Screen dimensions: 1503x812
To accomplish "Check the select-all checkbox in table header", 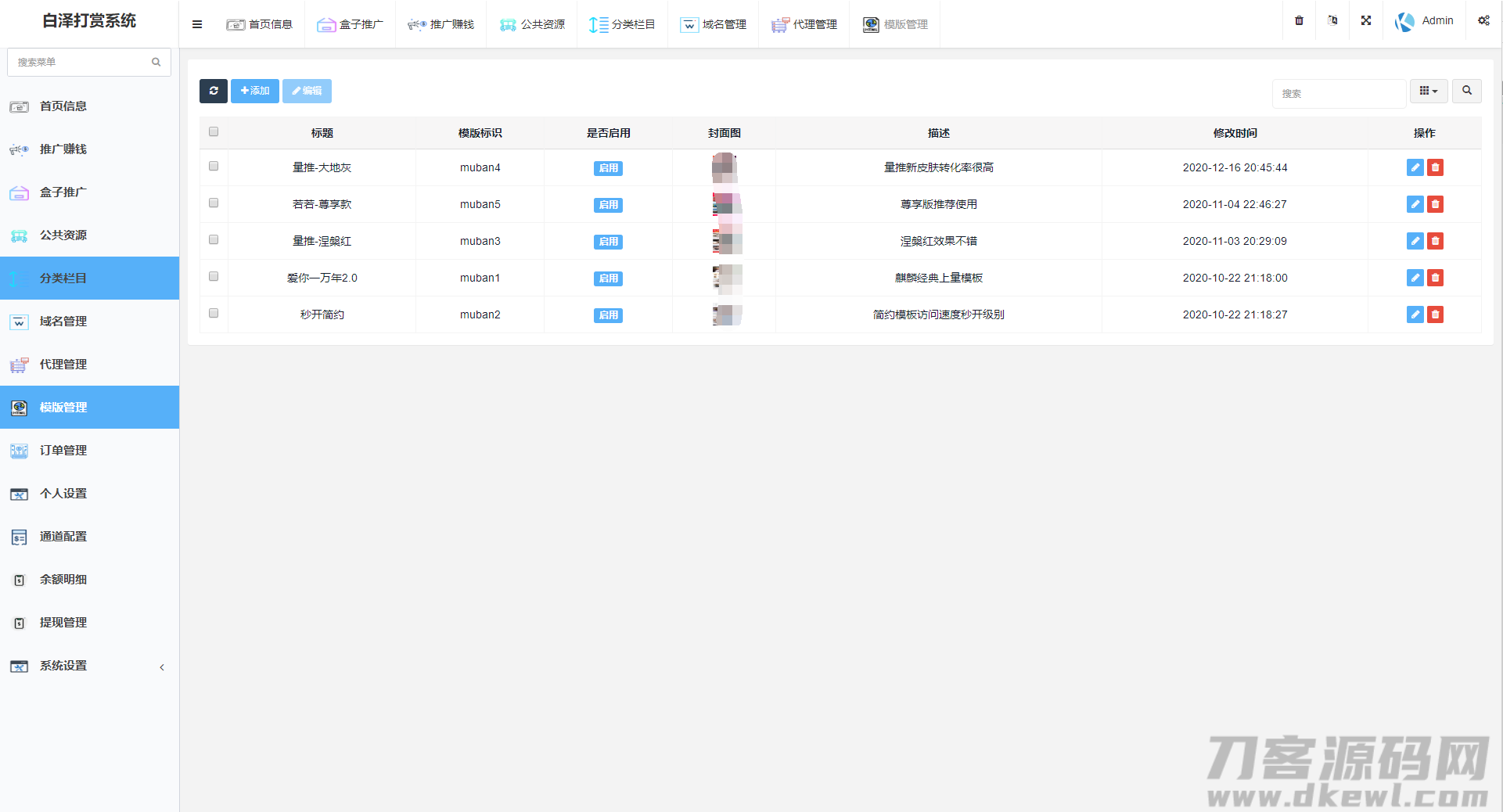I will (214, 132).
